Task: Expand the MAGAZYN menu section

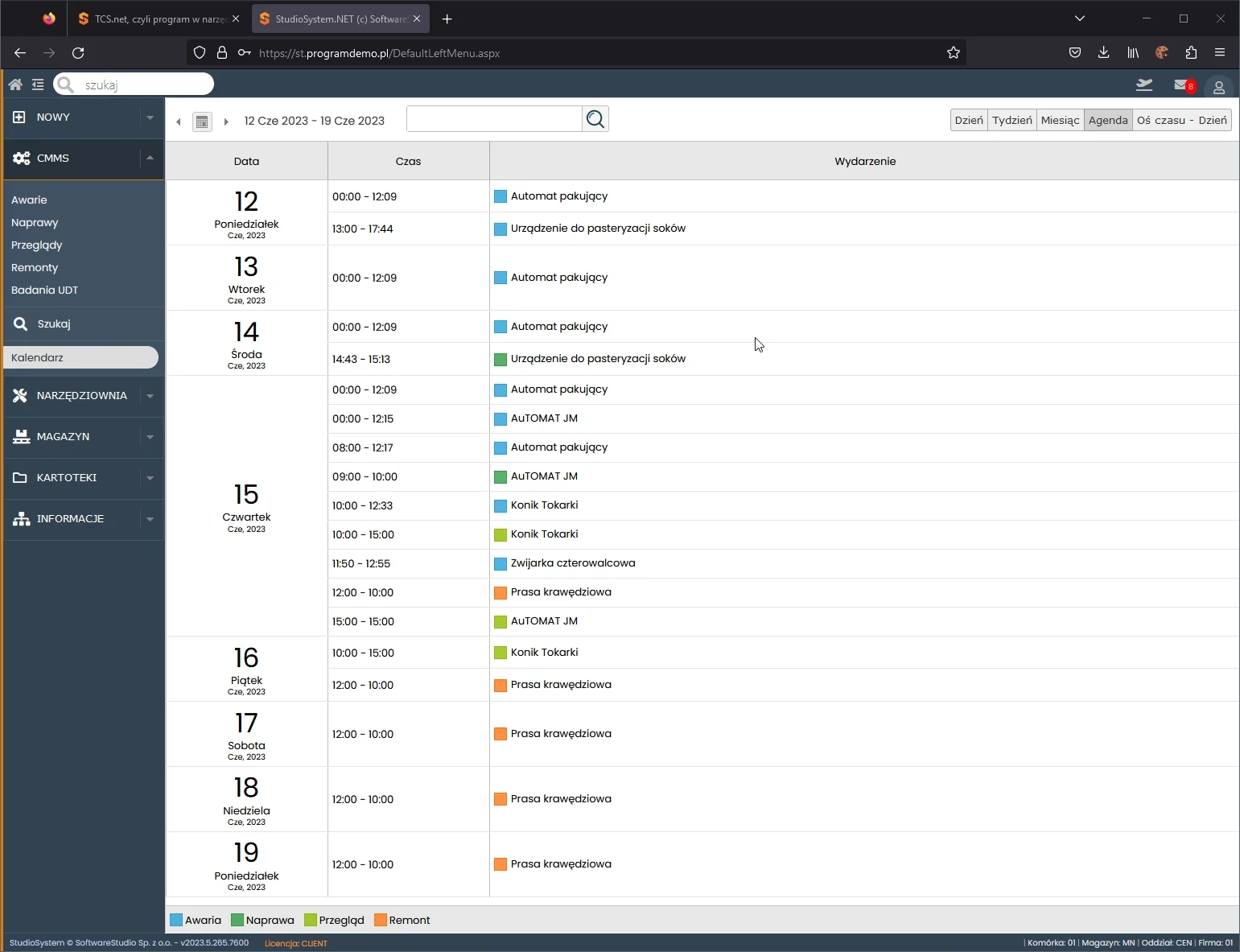Action: click(150, 437)
